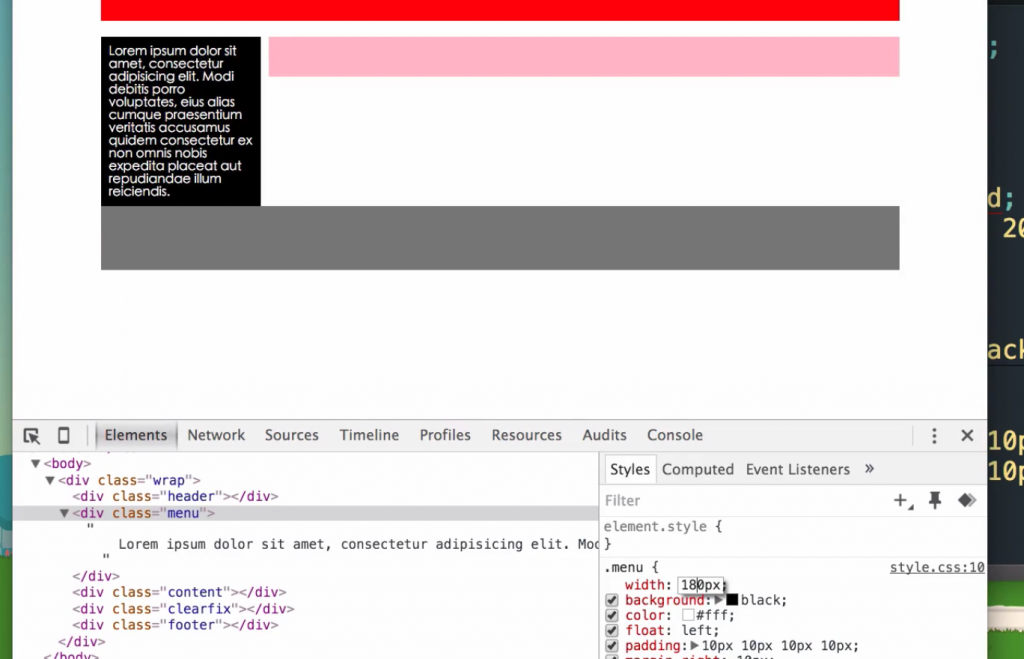Open the Audits tab

click(x=604, y=436)
